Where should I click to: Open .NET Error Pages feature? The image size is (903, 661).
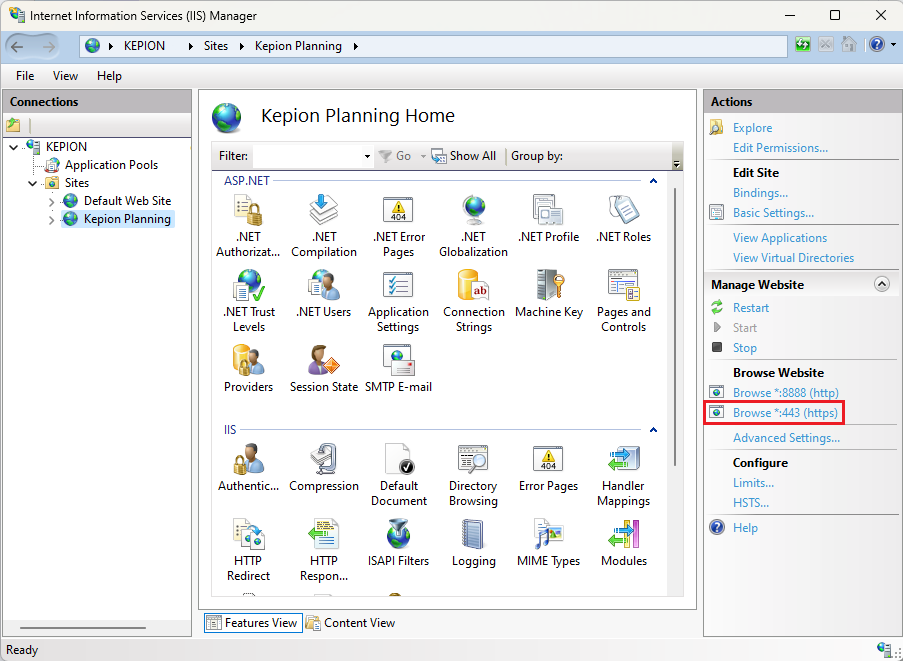pos(399,226)
